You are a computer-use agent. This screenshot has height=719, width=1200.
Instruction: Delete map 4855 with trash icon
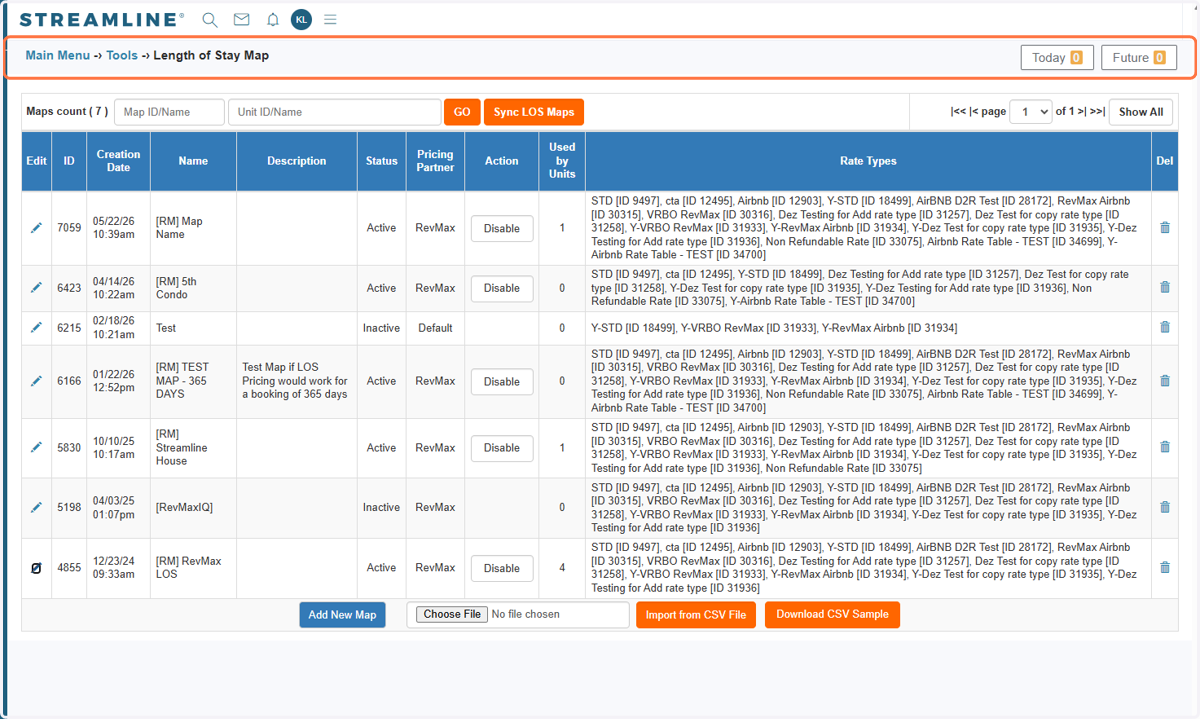(1164, 568)
